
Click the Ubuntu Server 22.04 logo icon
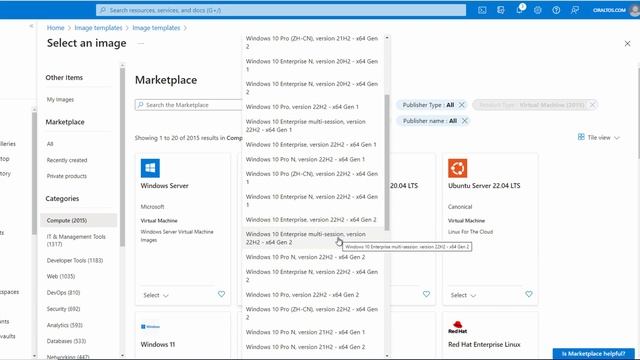tap(458, 168)
